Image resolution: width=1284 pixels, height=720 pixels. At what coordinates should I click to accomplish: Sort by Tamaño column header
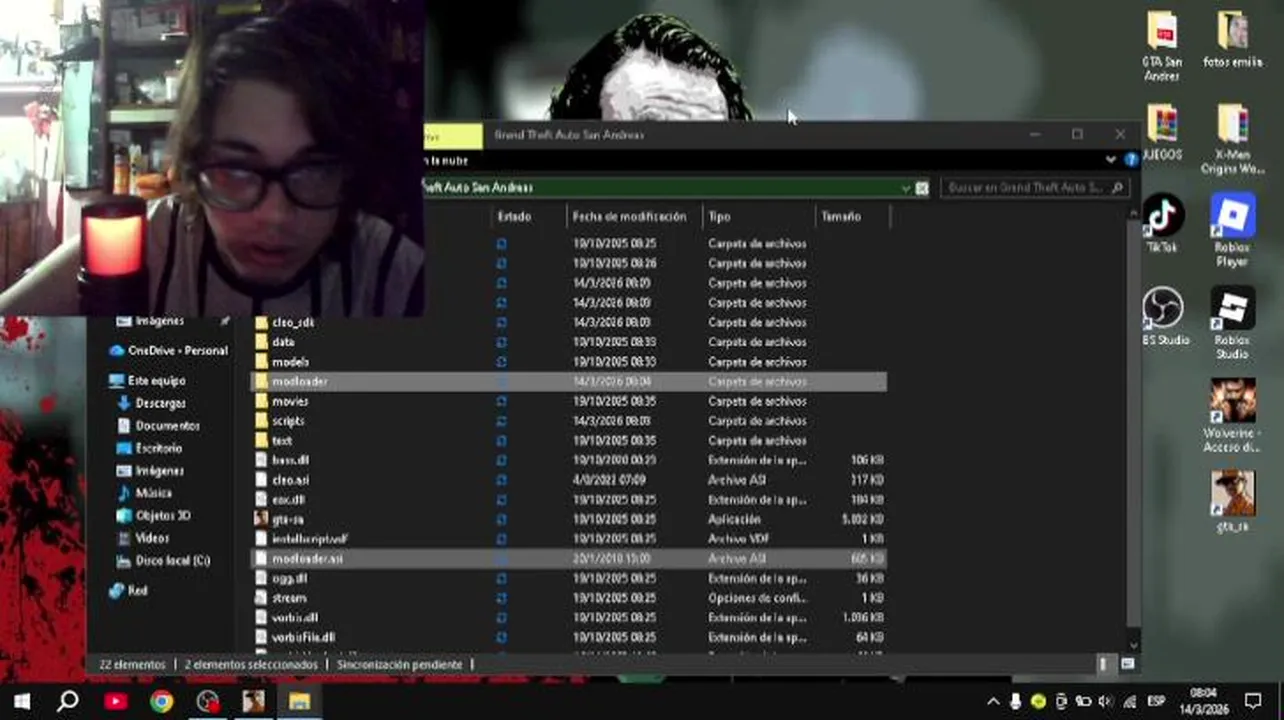(x=841, y=216)
